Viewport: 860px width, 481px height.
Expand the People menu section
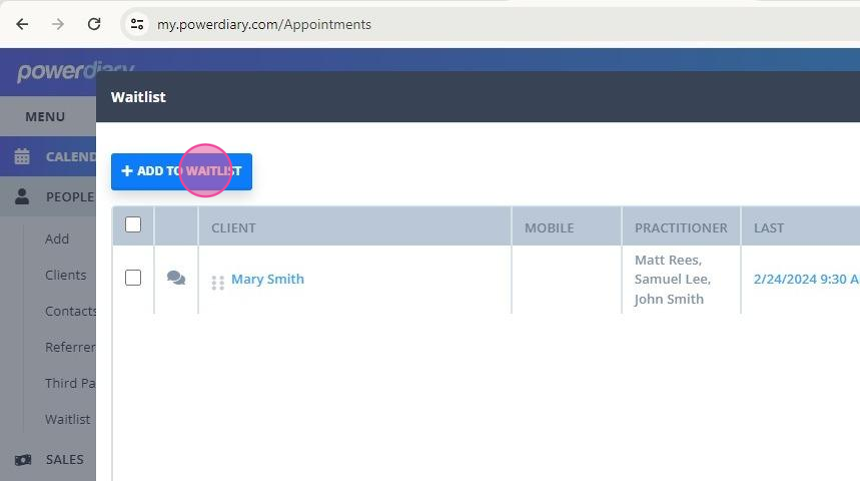(x=48, y=197)
